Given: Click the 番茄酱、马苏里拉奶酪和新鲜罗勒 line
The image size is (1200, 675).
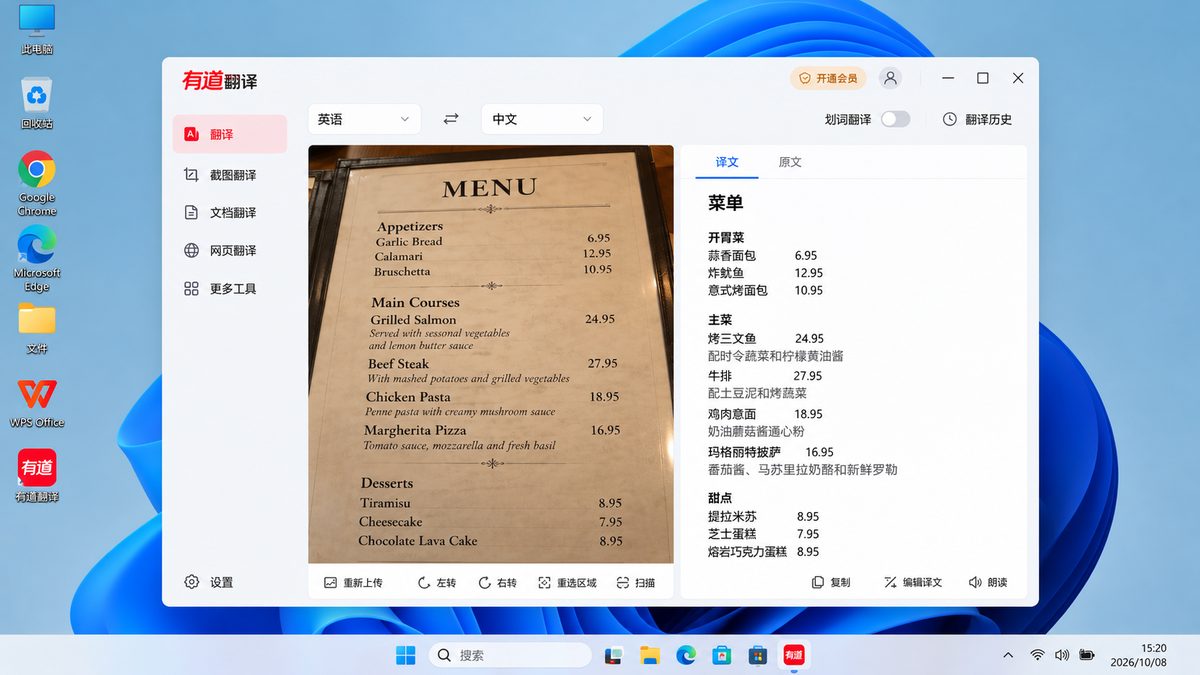Looking at the screenshot, I should [803, 469].
